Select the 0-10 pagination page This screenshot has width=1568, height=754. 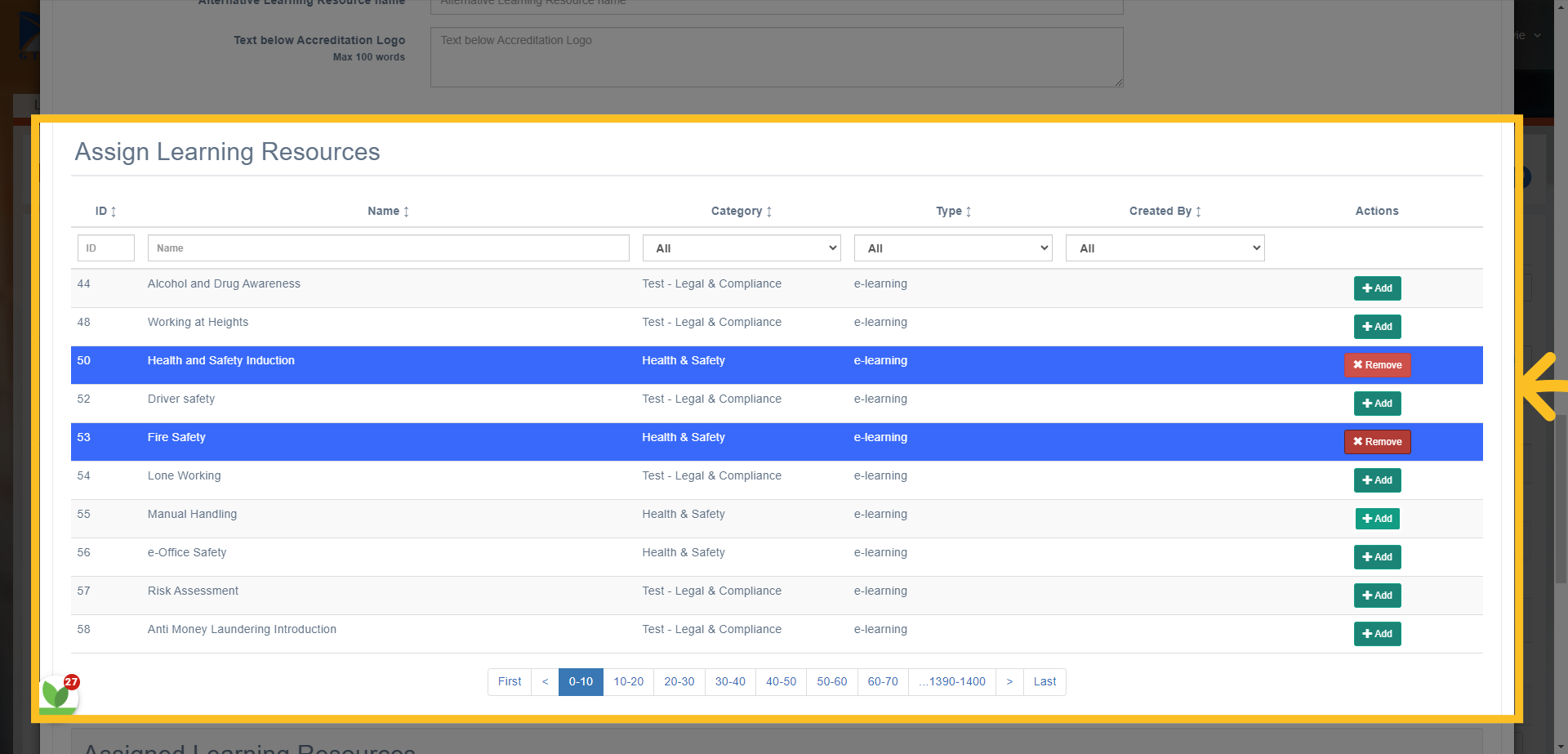pyautogui.click(x=581, y=682)
